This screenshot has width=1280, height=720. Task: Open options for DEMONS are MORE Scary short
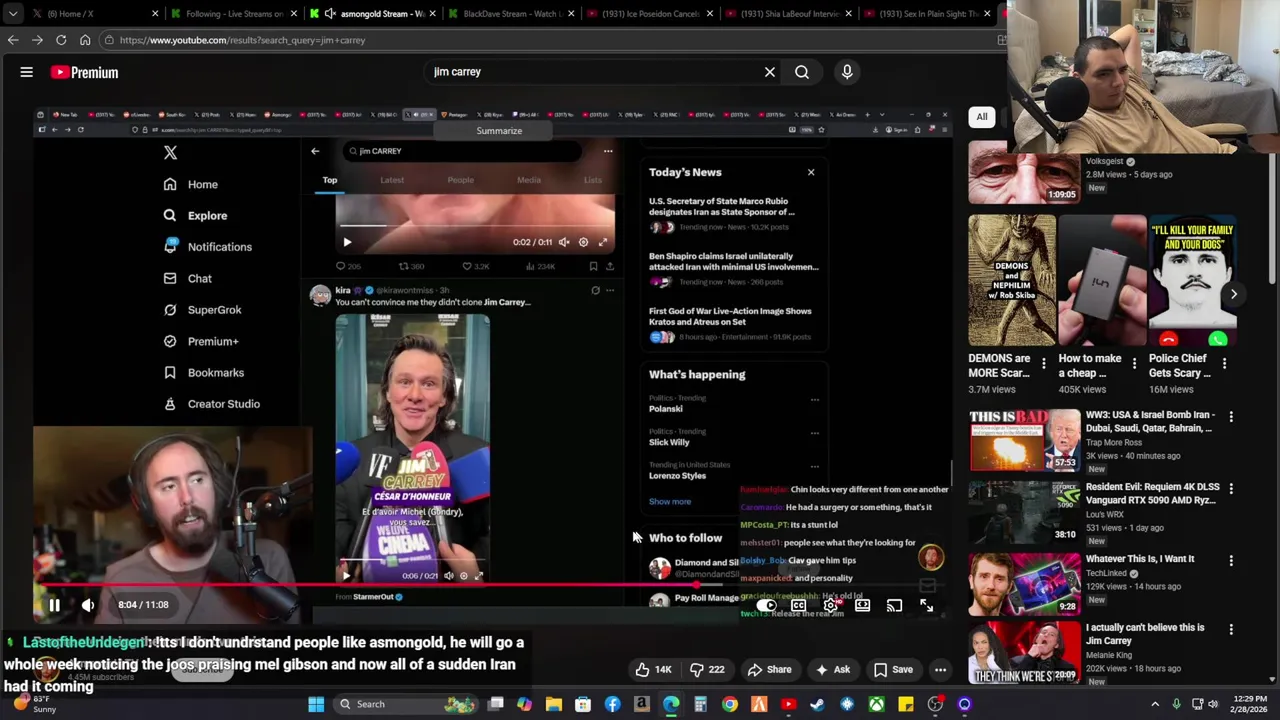point(1044,364)
